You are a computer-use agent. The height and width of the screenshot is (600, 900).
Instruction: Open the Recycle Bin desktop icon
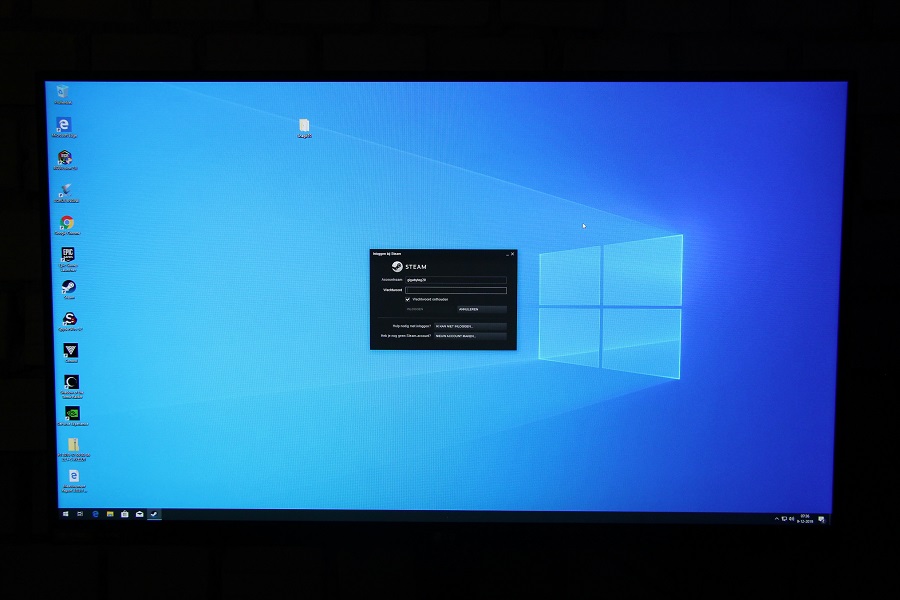(x=63, y=93)
